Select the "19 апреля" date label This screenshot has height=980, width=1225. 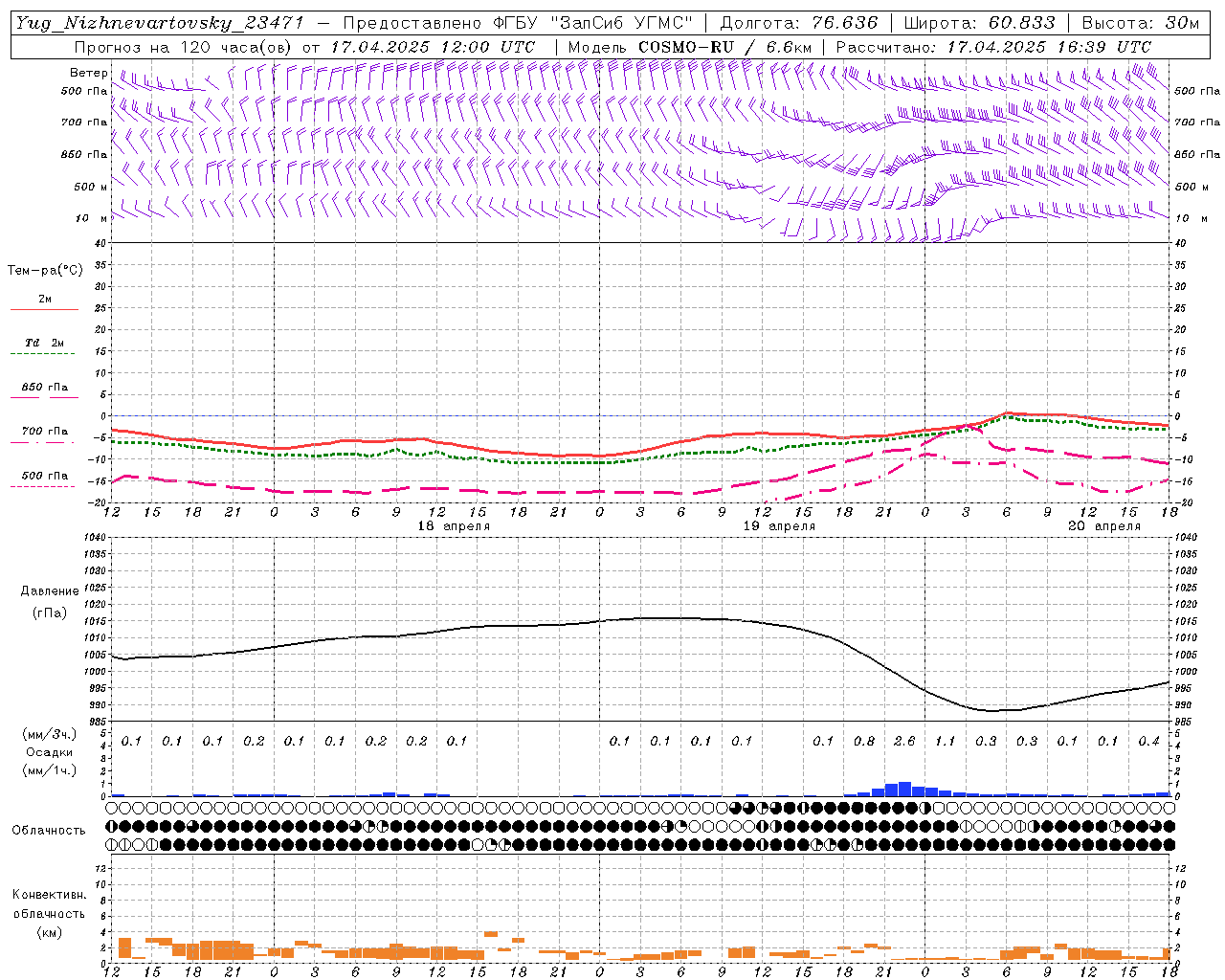click(x=779, y=526)
